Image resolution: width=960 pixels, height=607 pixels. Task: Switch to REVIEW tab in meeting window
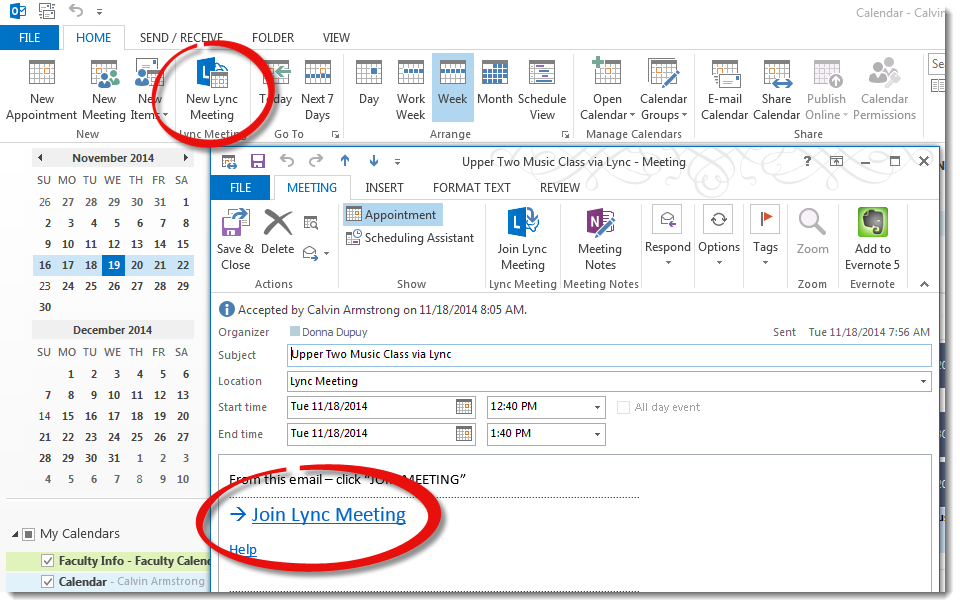(560, 187)
